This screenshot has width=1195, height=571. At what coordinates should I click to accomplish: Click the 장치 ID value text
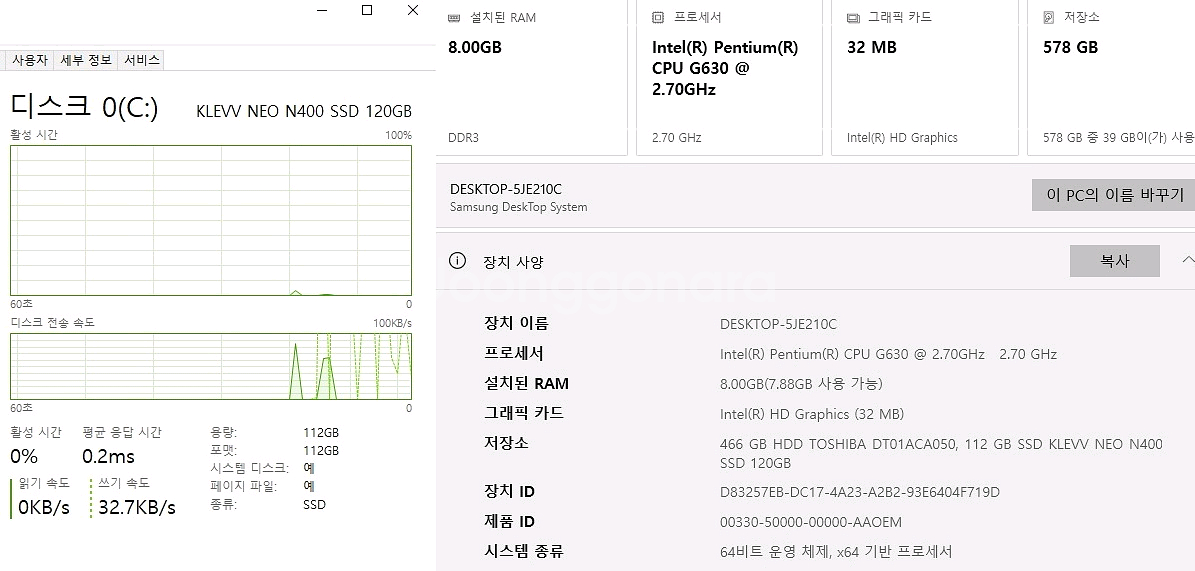pos(859,492)
